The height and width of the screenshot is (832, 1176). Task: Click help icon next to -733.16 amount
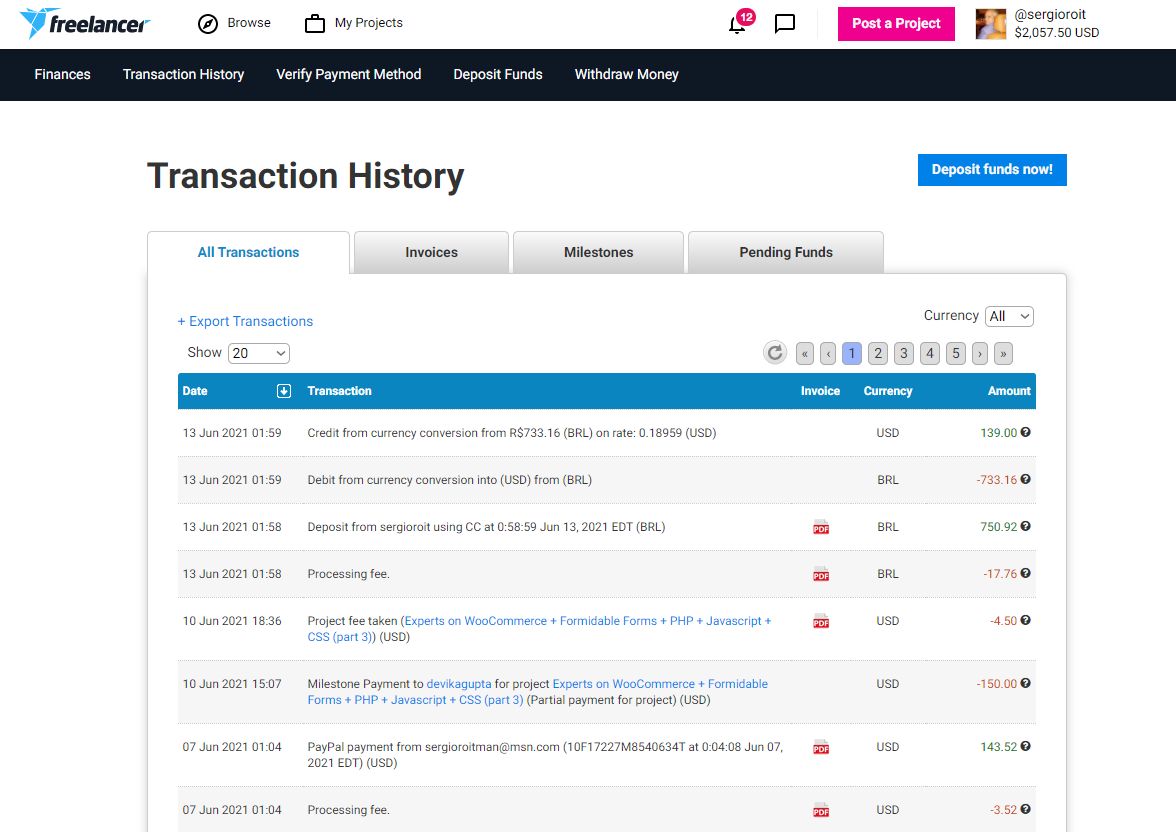pyautogui.click(x=1025, y=479)
